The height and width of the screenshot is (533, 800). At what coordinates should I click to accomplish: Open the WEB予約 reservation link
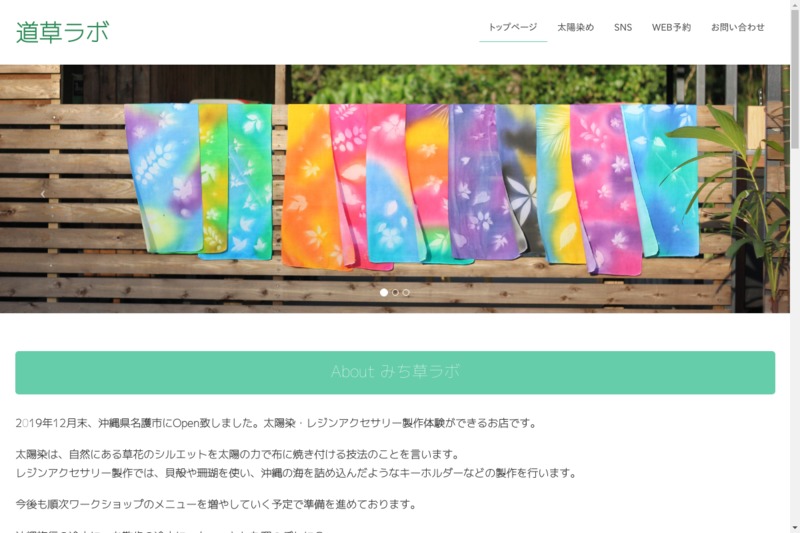point(671,28)
